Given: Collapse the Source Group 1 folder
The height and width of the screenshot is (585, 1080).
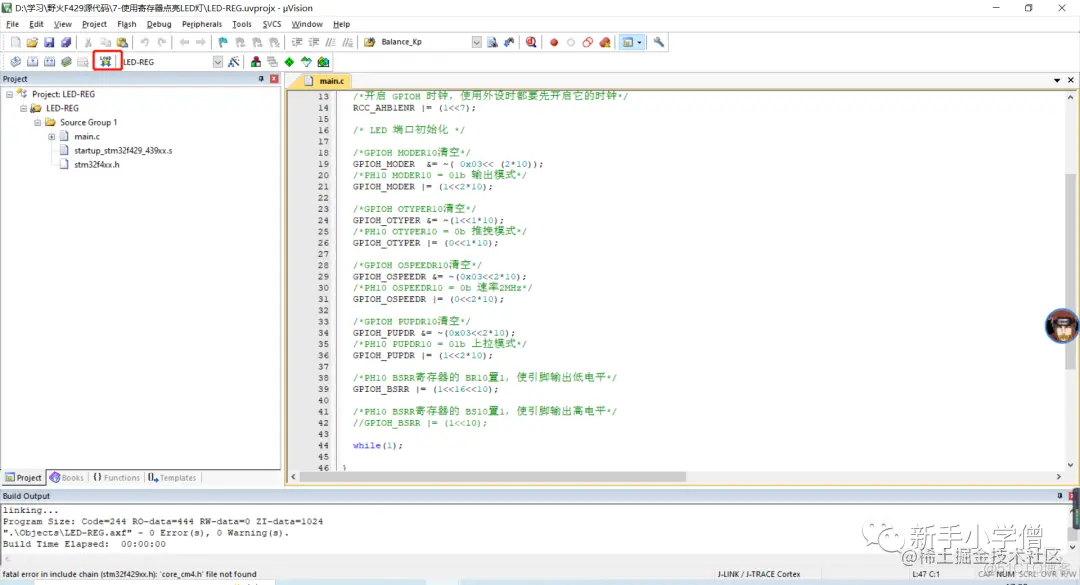Looking at the screenshot, I should tap(38, 123).
